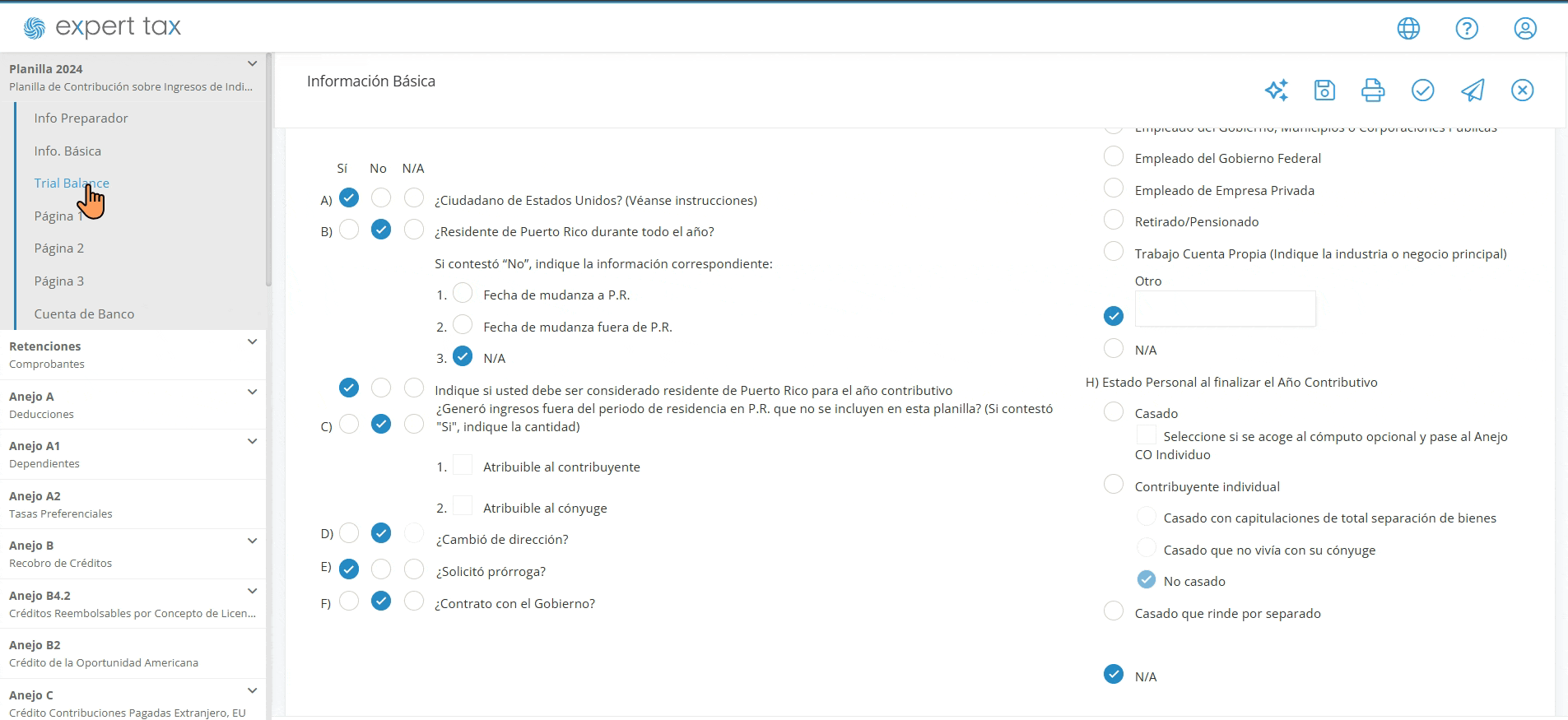Expand the Retenciones Comprobantes section
Image resolution: width=1568 pixels, height=720 pixels.
pyautogui.click(x=252, y=341)
